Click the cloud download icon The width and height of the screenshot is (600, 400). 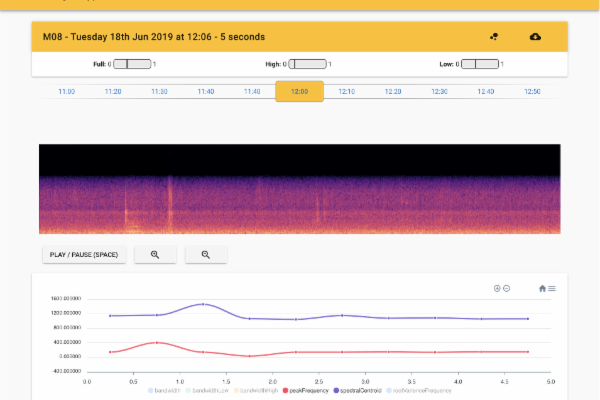[535, 37]
